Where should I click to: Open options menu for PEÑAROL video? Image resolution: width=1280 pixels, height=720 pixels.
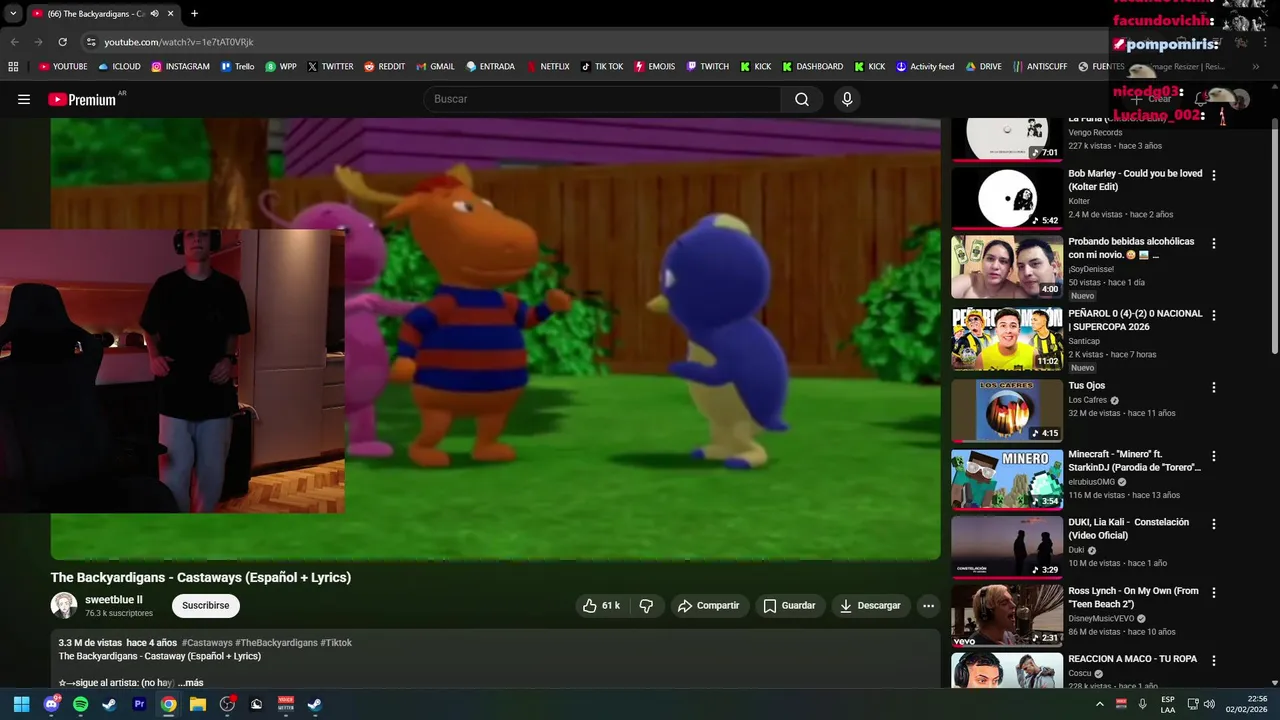coord(1214,315)
